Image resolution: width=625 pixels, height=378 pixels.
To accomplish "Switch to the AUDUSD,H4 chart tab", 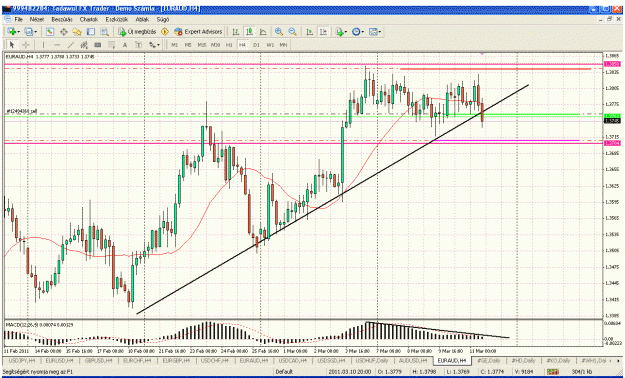I will click(413, 360).
